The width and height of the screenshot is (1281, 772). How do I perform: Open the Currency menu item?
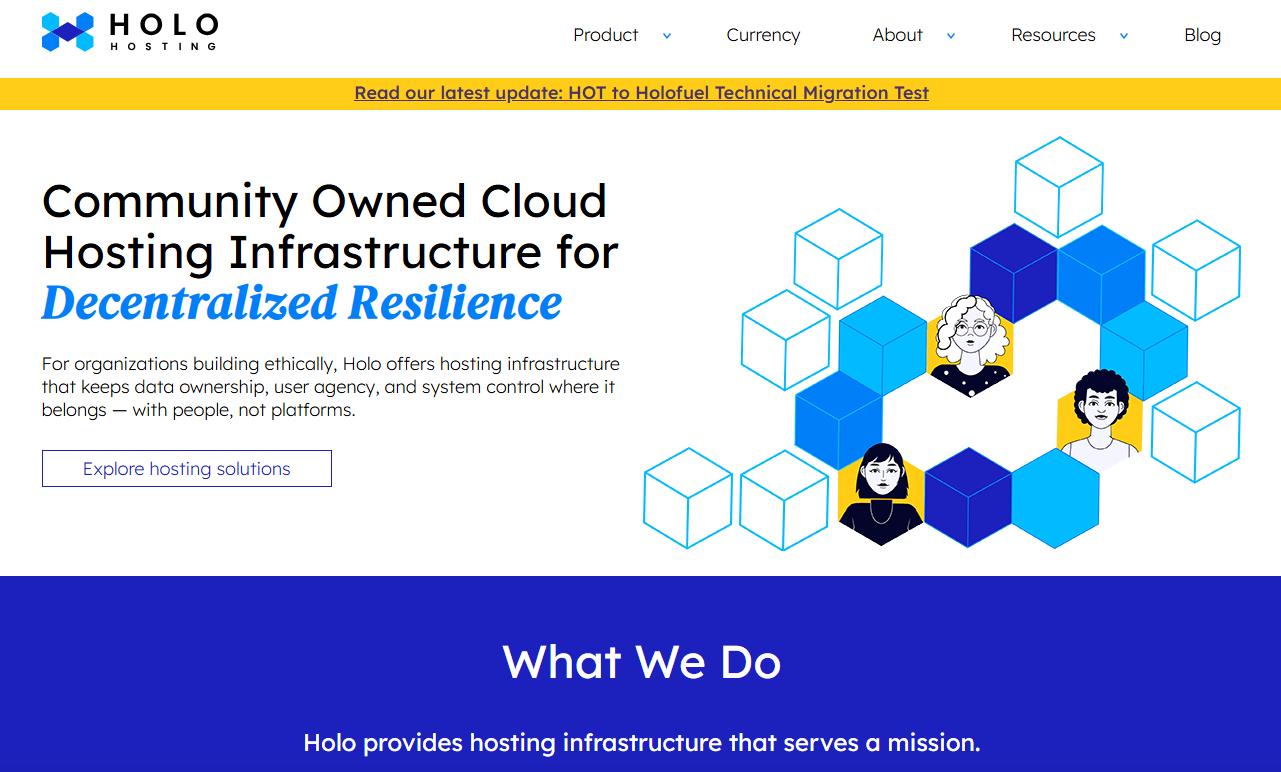(763, 35)
